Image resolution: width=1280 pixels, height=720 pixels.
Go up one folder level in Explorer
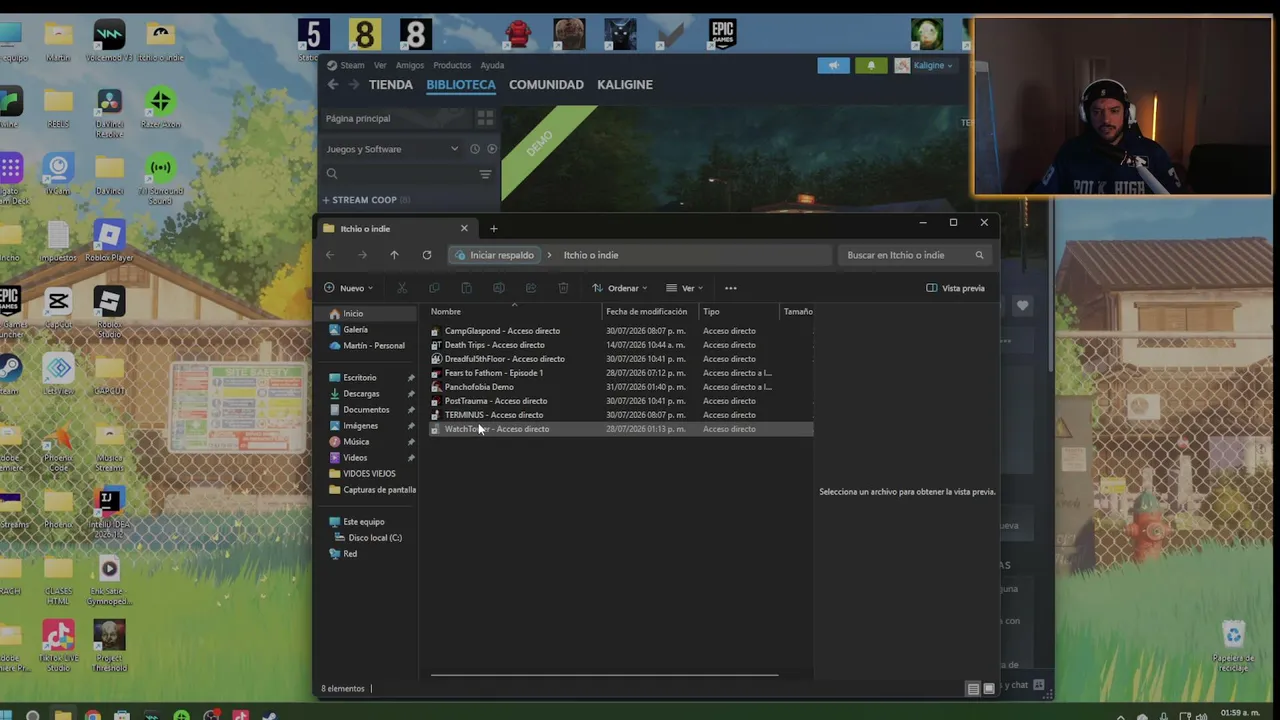pos(394,255)
